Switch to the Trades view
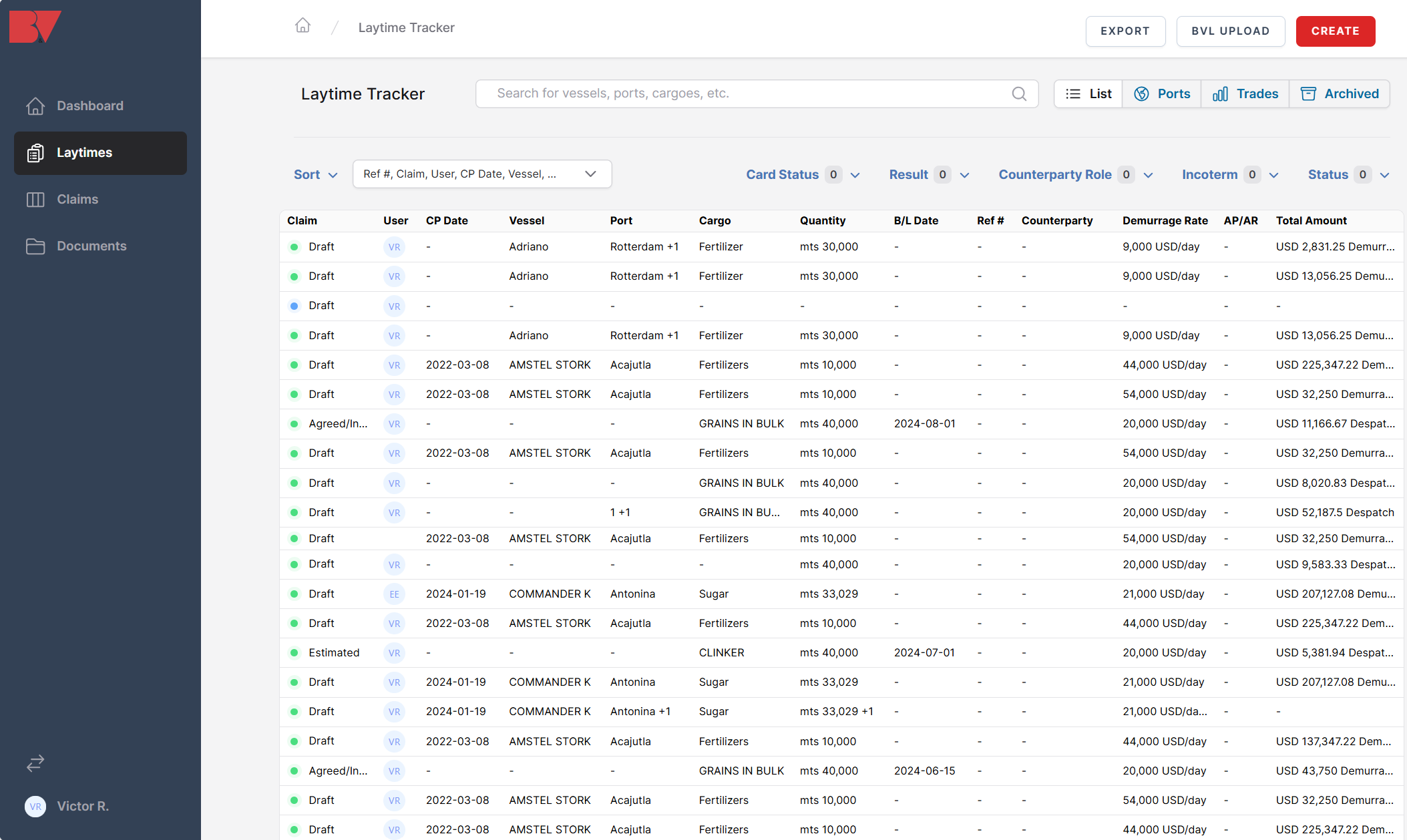The image size is (1407, 840). click(1245, 94)
